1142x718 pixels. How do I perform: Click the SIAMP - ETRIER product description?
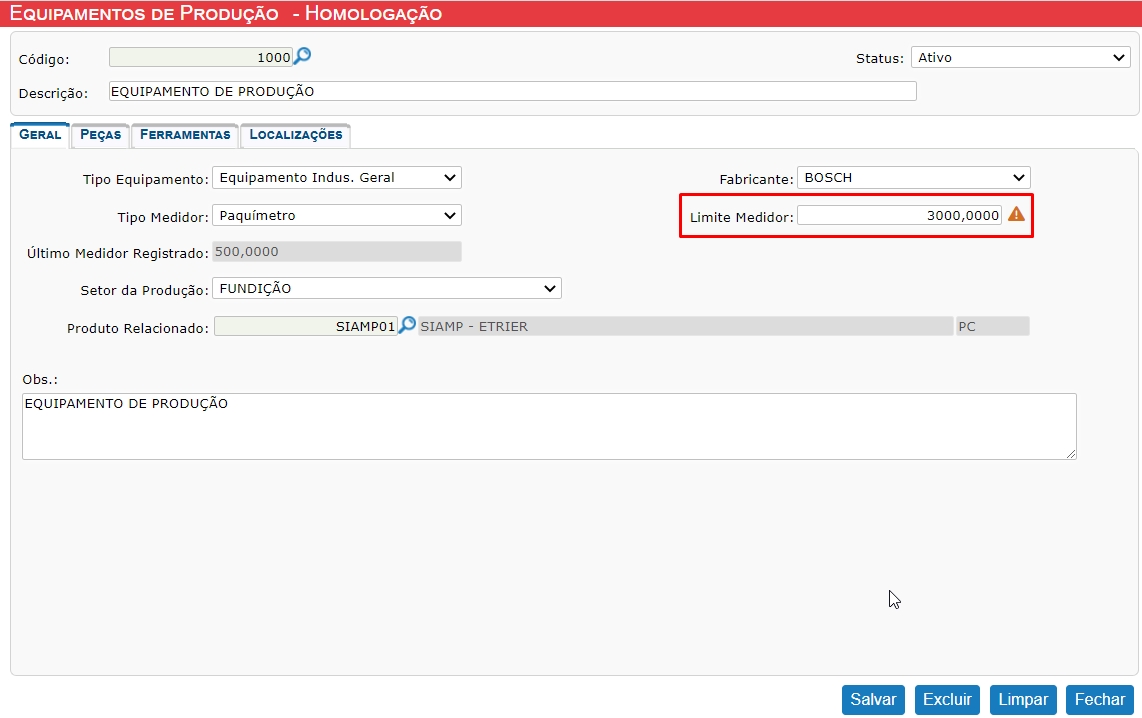pyautogui.click(x=685, y=326)
